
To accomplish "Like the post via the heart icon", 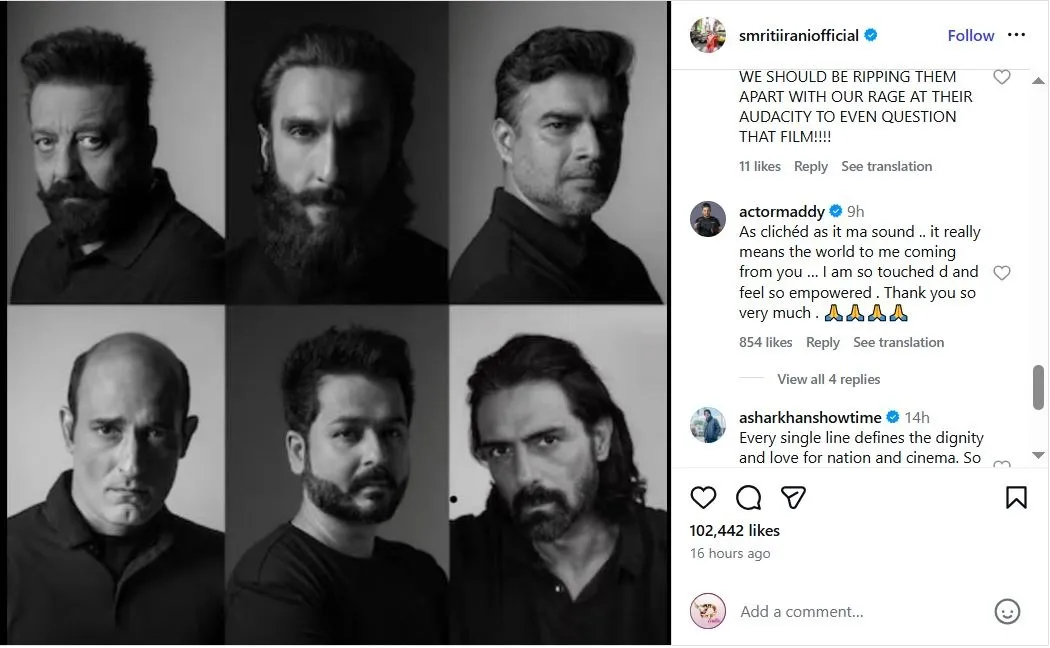I will (703, 497).
